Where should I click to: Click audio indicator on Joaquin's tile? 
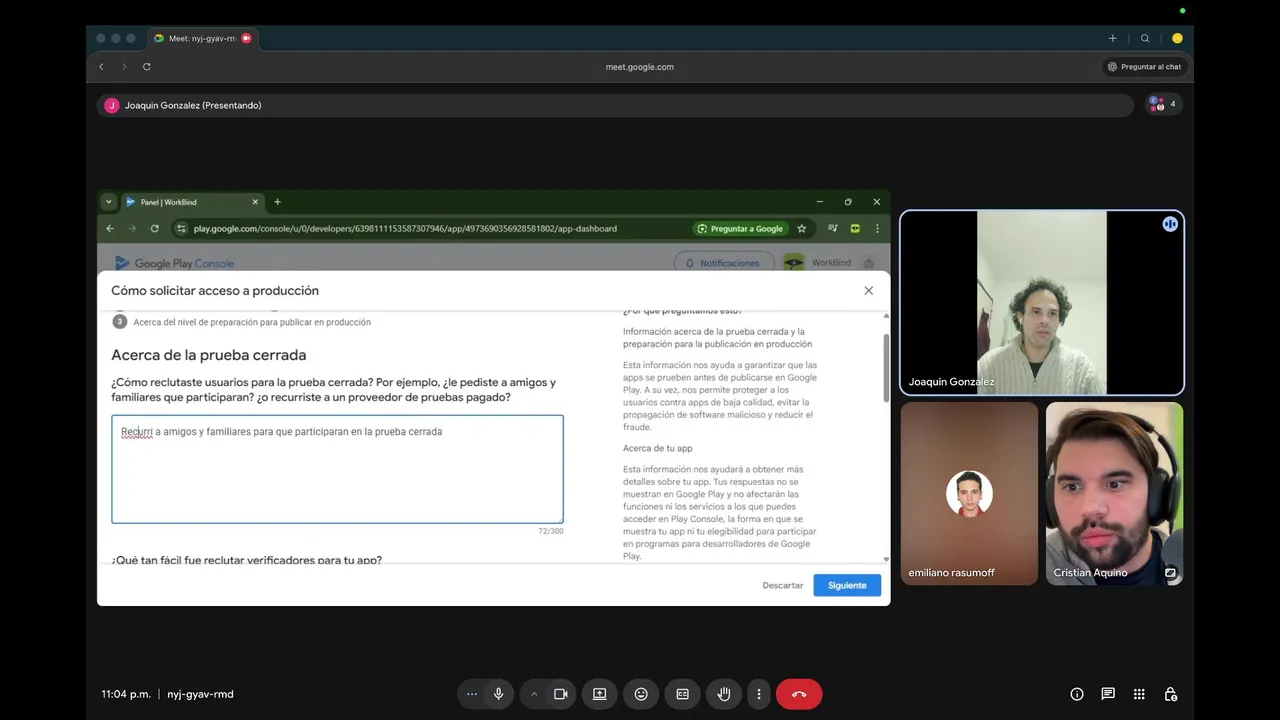click(x=1170, y=224)
